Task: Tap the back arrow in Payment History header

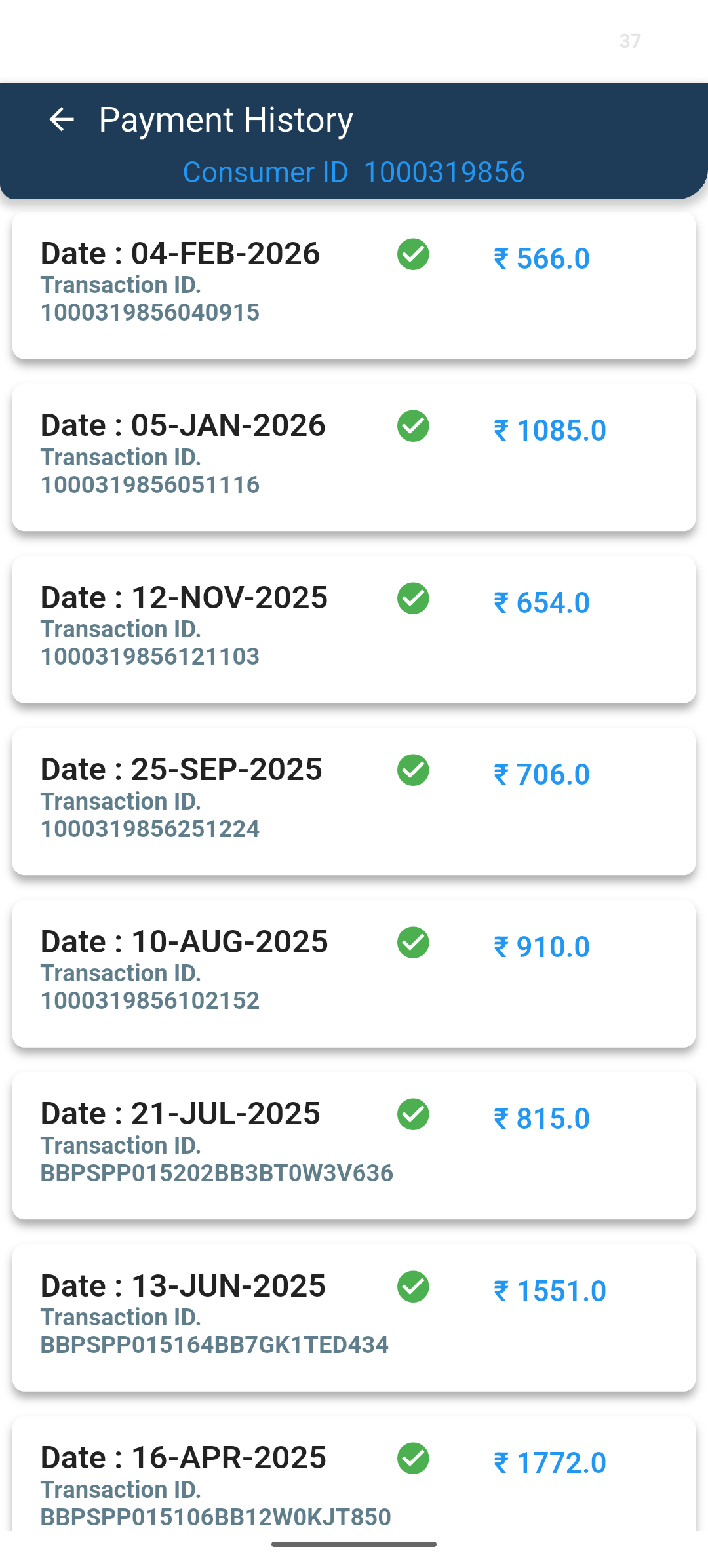Action: point(62,119)
